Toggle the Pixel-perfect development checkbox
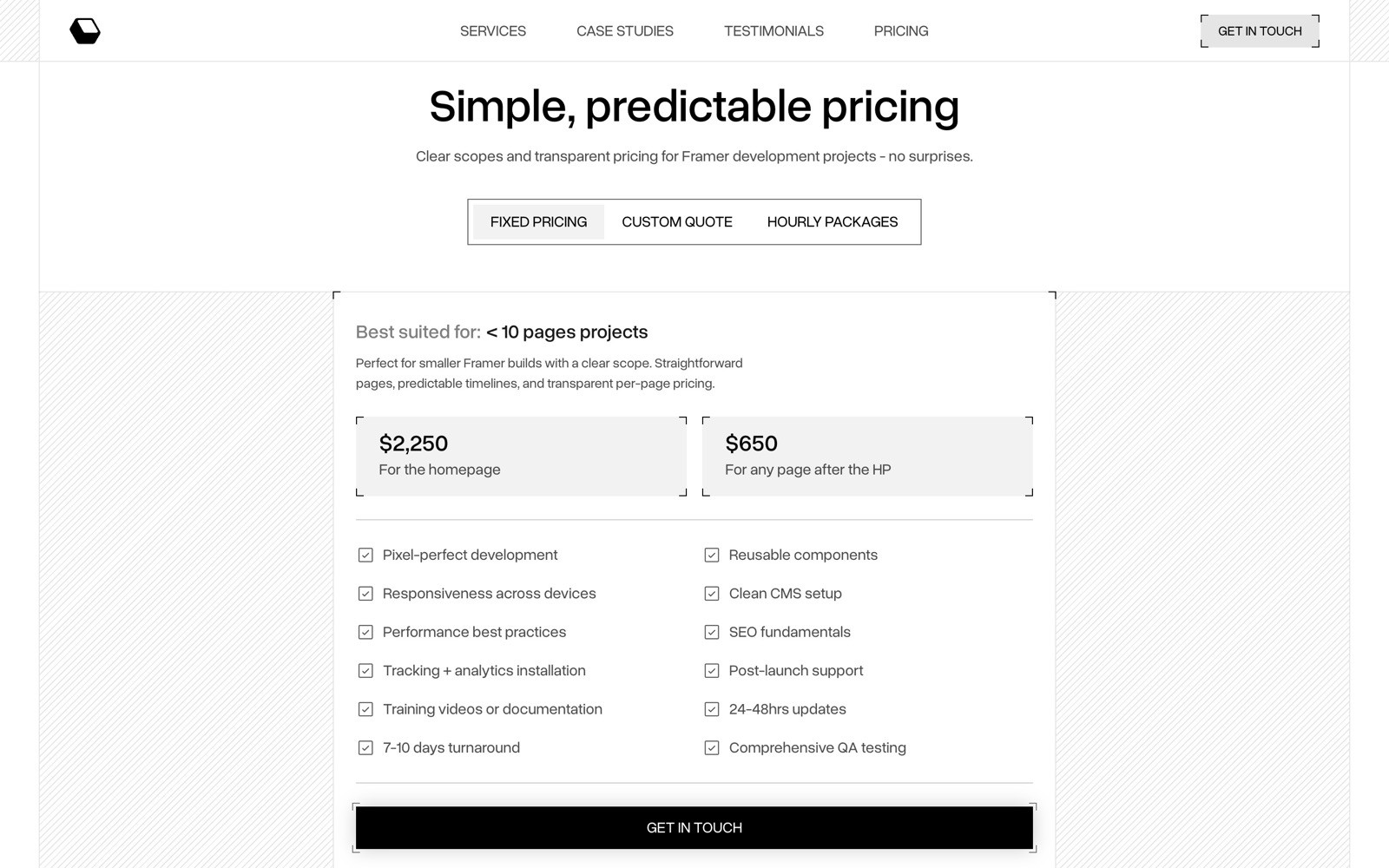 point(365,555)
